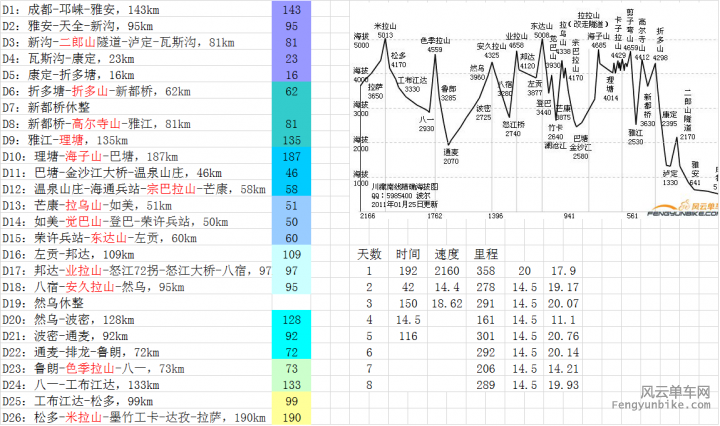Select the pale cyan distance cell '109'
720x426 pixels.
(x=292, y=253)
